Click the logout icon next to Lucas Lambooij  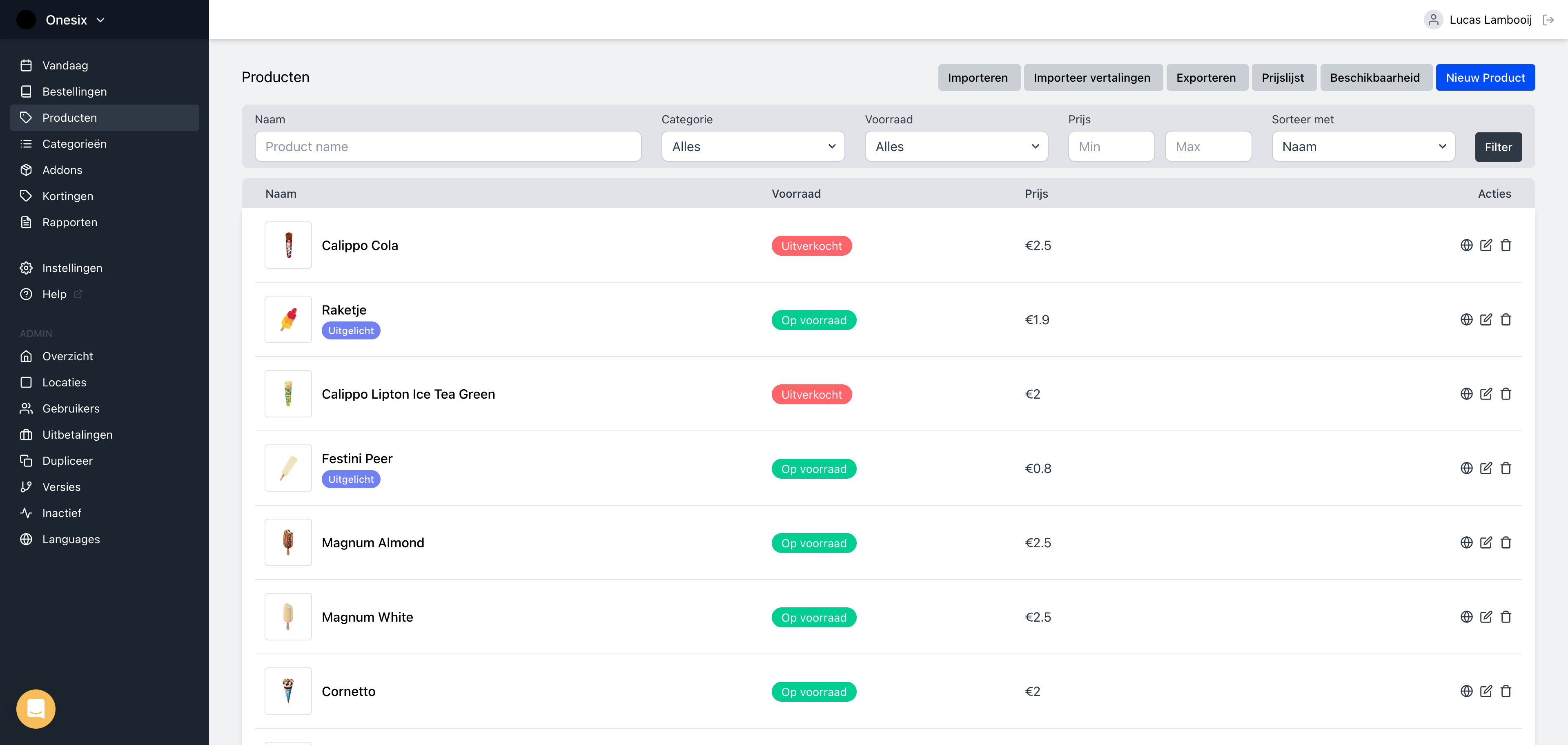[x=1548, y=20]
